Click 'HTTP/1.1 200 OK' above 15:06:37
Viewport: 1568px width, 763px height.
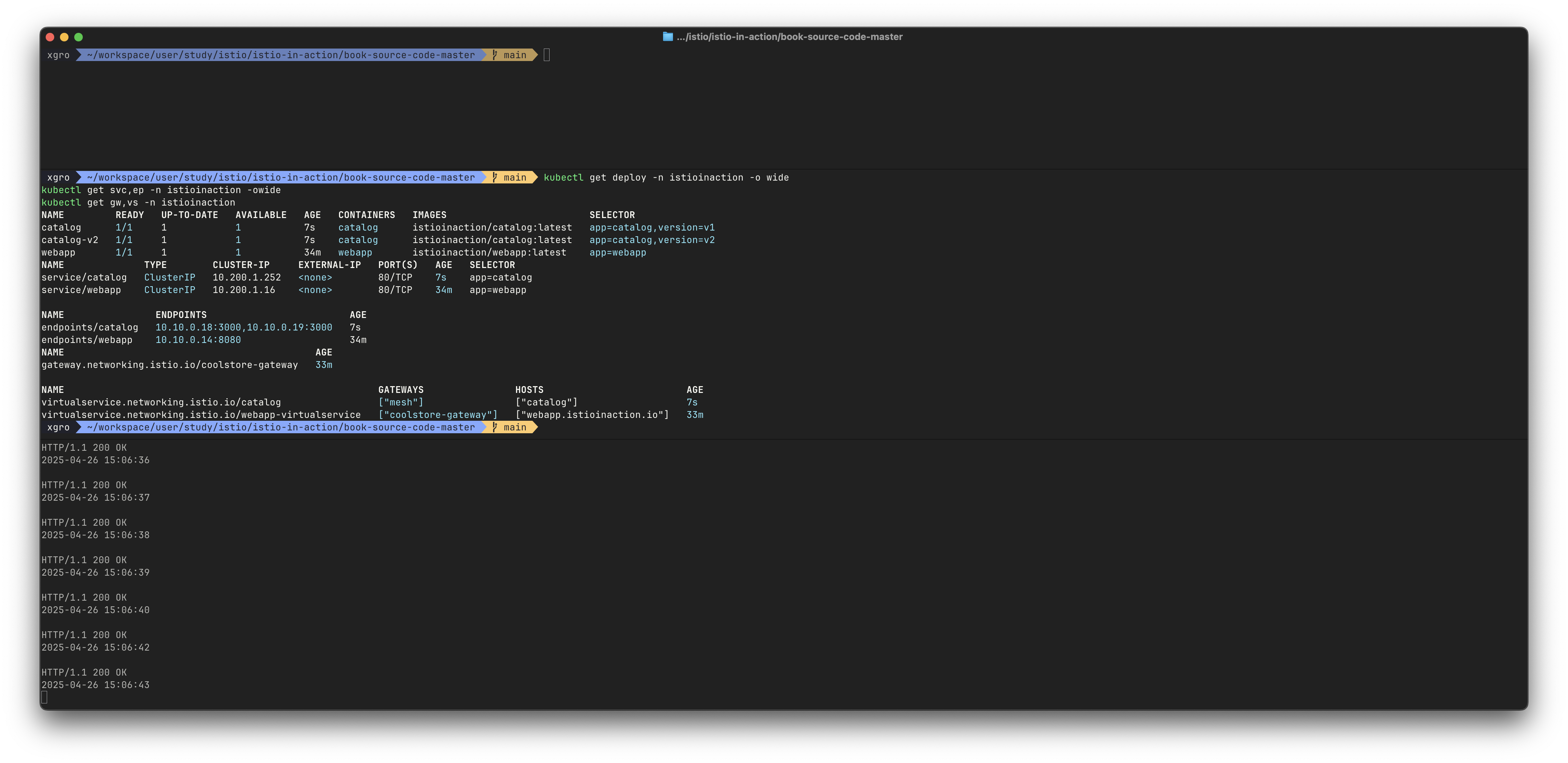(84, 485)
